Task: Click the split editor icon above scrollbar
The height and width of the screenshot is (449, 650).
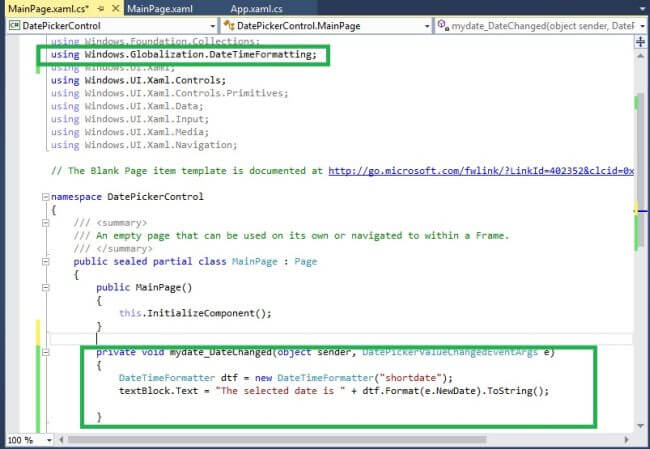Action: click(x=640, y=41)
